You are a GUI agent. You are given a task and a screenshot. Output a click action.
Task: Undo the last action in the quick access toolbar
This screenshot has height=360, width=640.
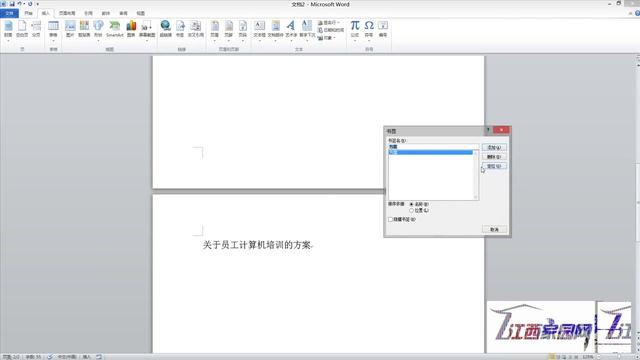tap(19, 4)
